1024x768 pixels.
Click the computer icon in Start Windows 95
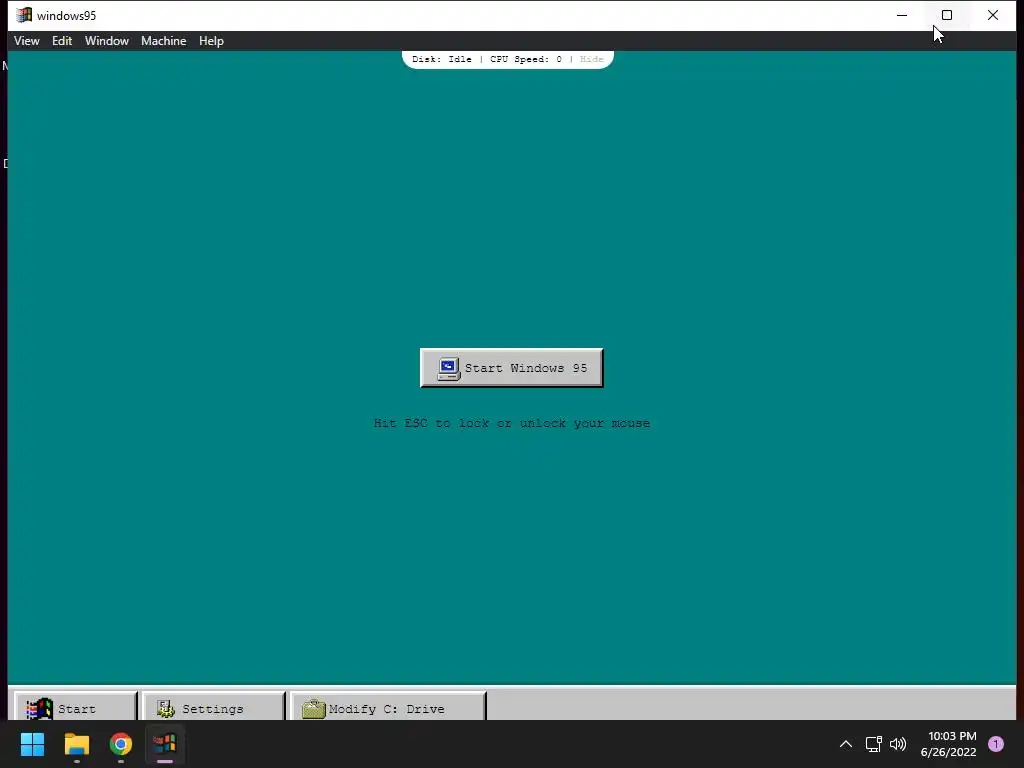(449, 368)
